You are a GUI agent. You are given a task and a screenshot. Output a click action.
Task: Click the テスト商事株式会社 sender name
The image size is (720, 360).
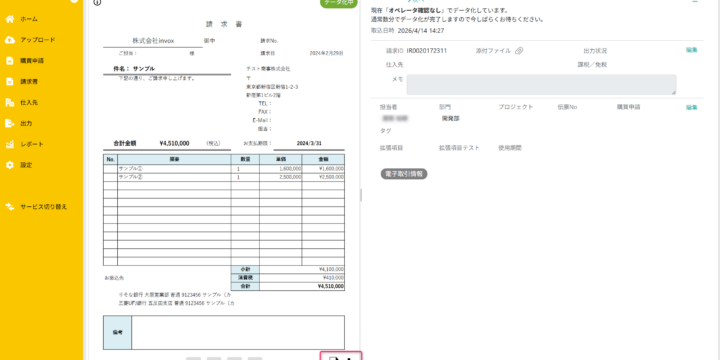coord(268,69)
